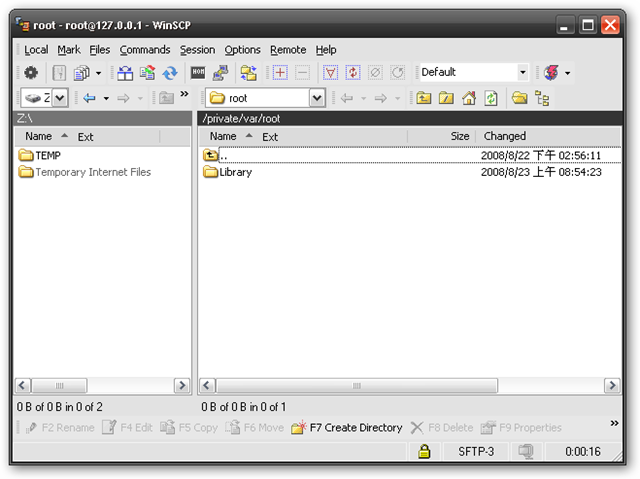Click the SFTP-3 status bar entry
The height and width of the screenshot is (479, 640).
[476, 452]
